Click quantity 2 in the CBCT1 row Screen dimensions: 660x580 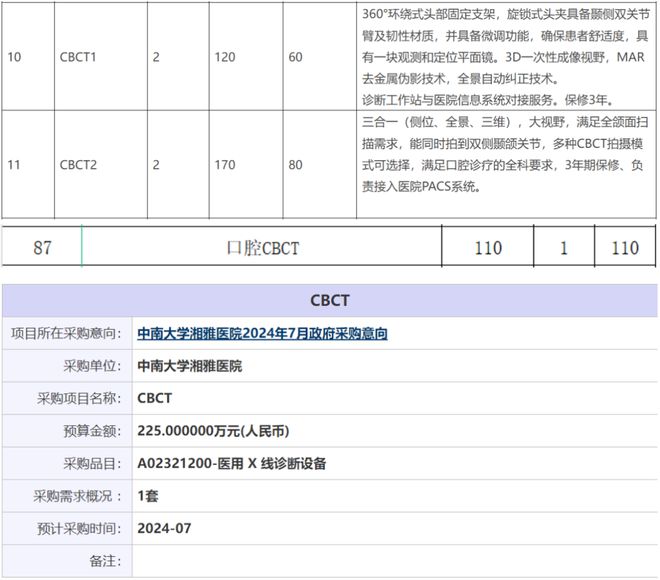click(156, 57)
